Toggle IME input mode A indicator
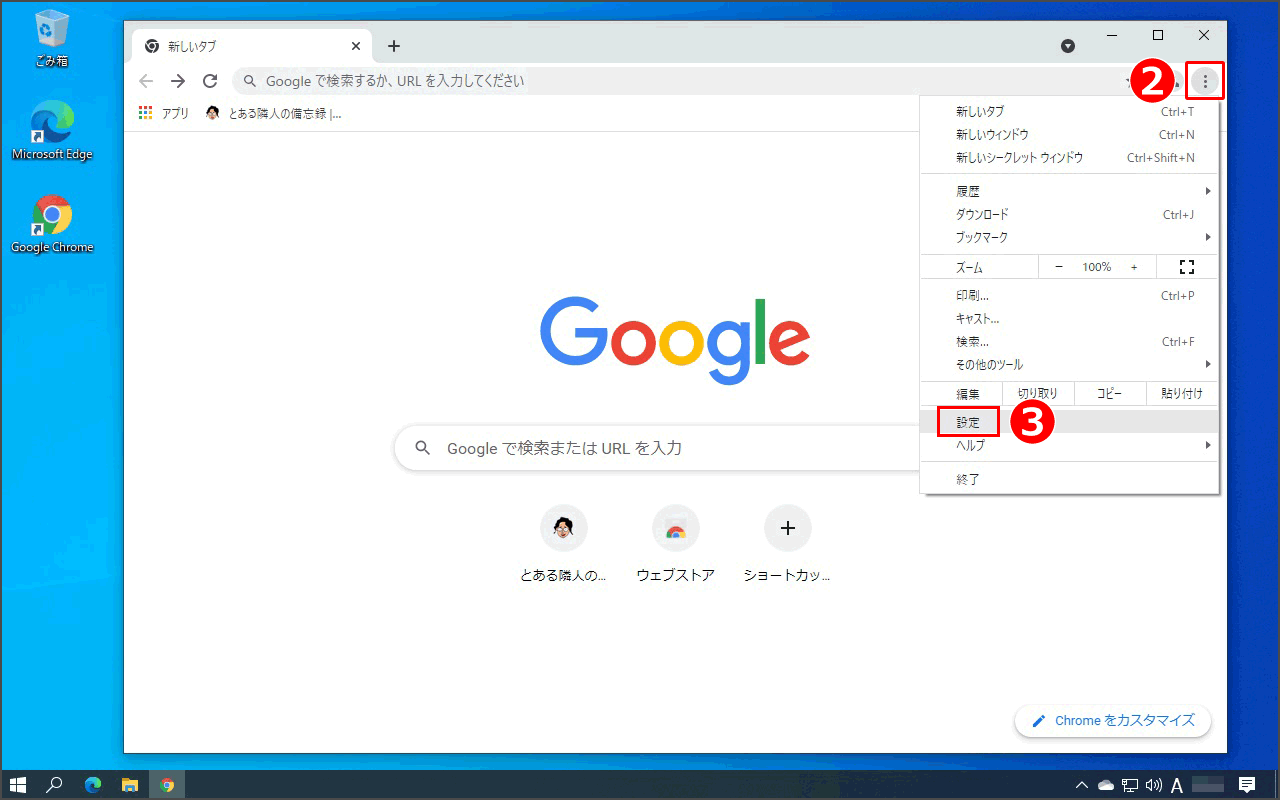This screenshot has width=1280, height=800. coord(1178,785)
